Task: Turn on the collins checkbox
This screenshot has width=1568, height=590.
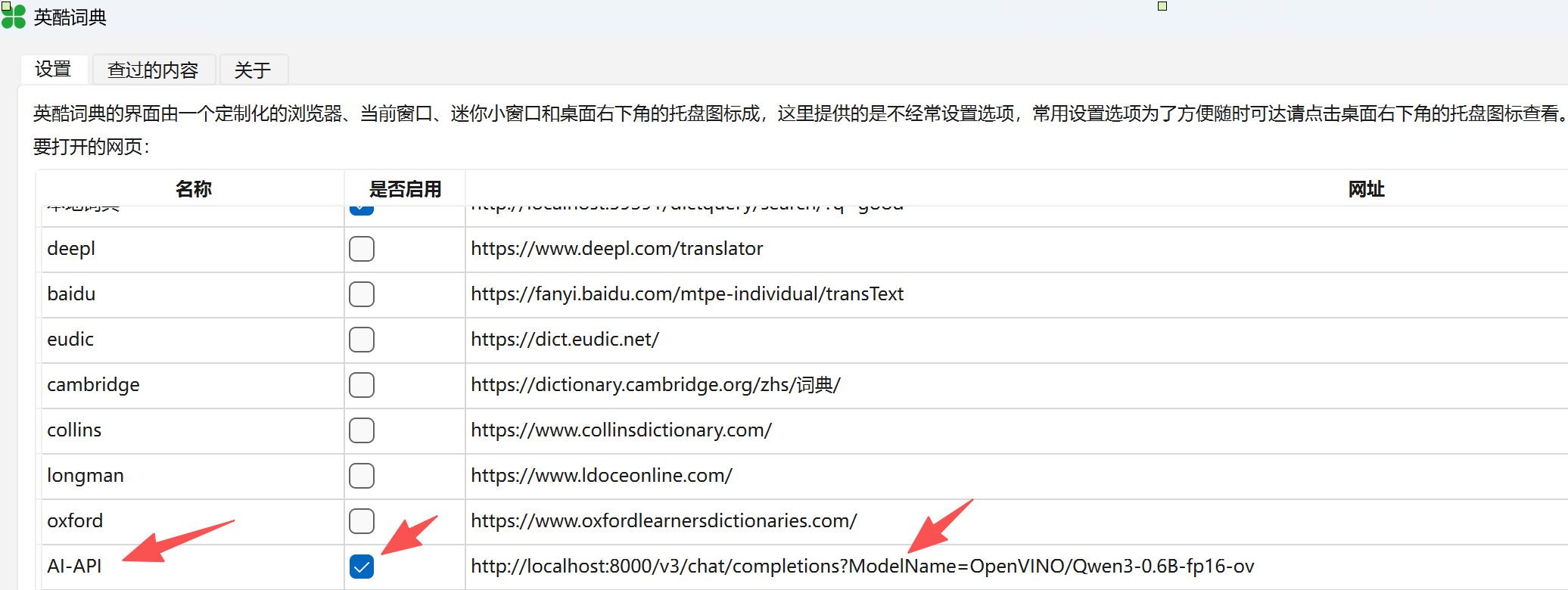Action: click(362, 430)
